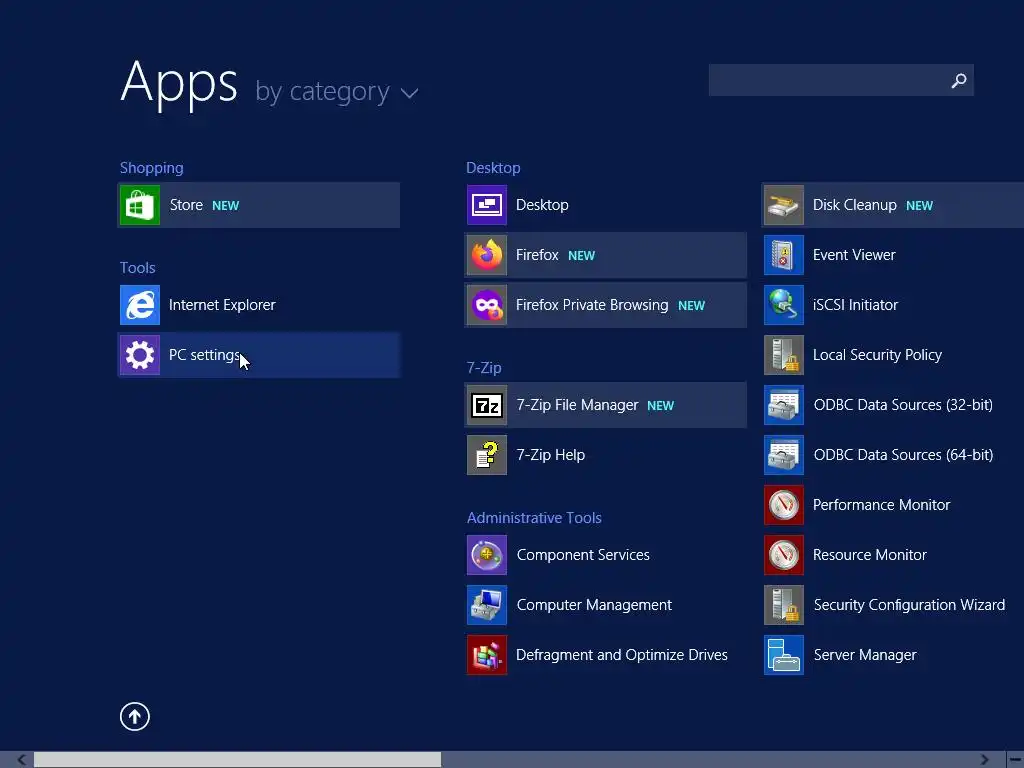
Task: Click the 'Local Security Policy' label text
Action: coord(877,355)
